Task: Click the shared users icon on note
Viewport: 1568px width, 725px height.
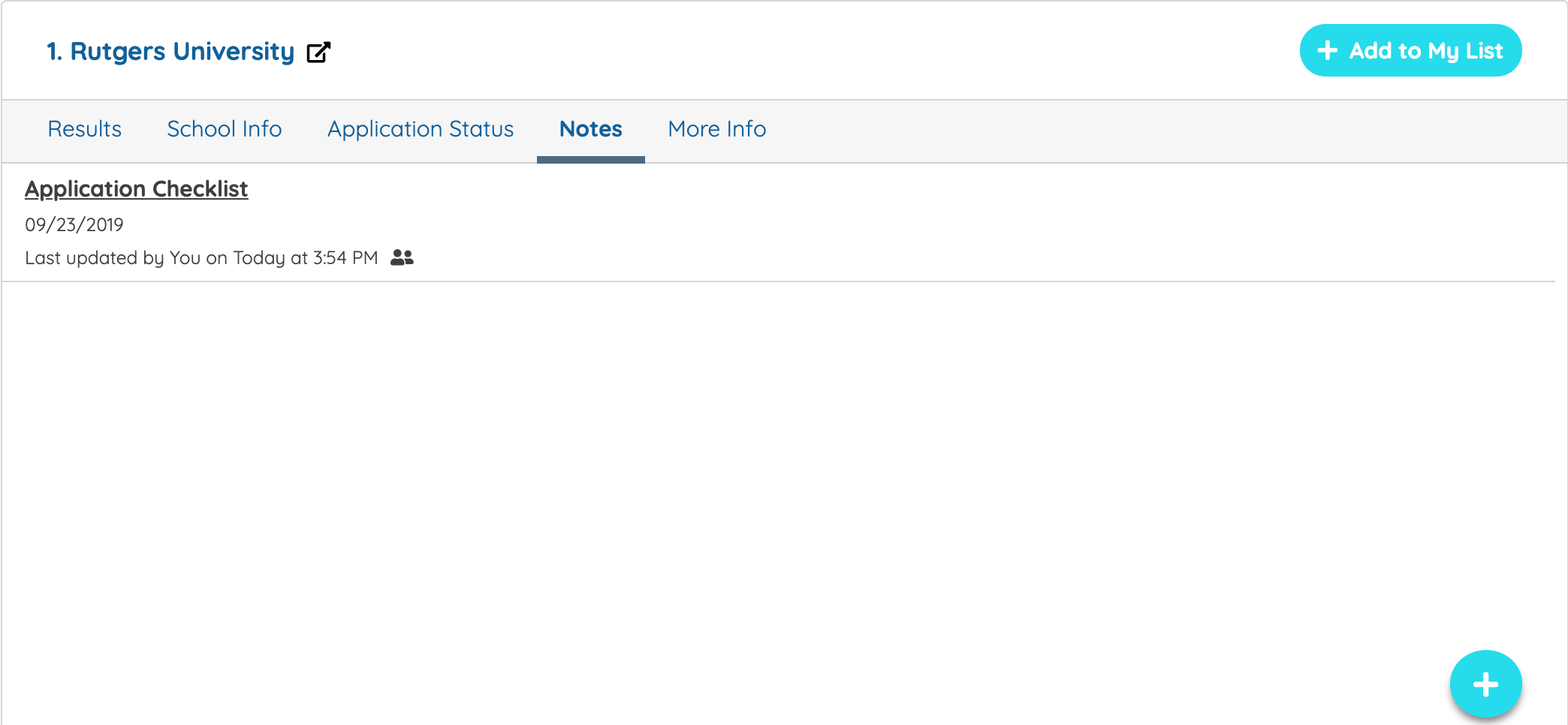Action: pyautogui.click(x=402, y=257)
